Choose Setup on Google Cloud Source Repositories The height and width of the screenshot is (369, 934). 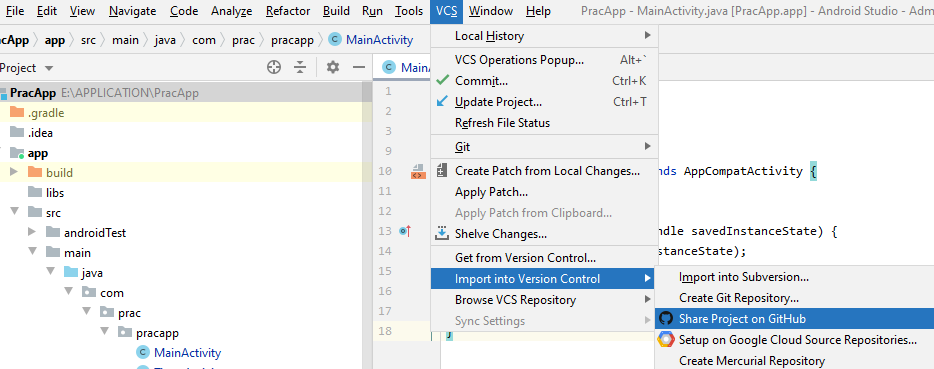[x=795, y=340]
